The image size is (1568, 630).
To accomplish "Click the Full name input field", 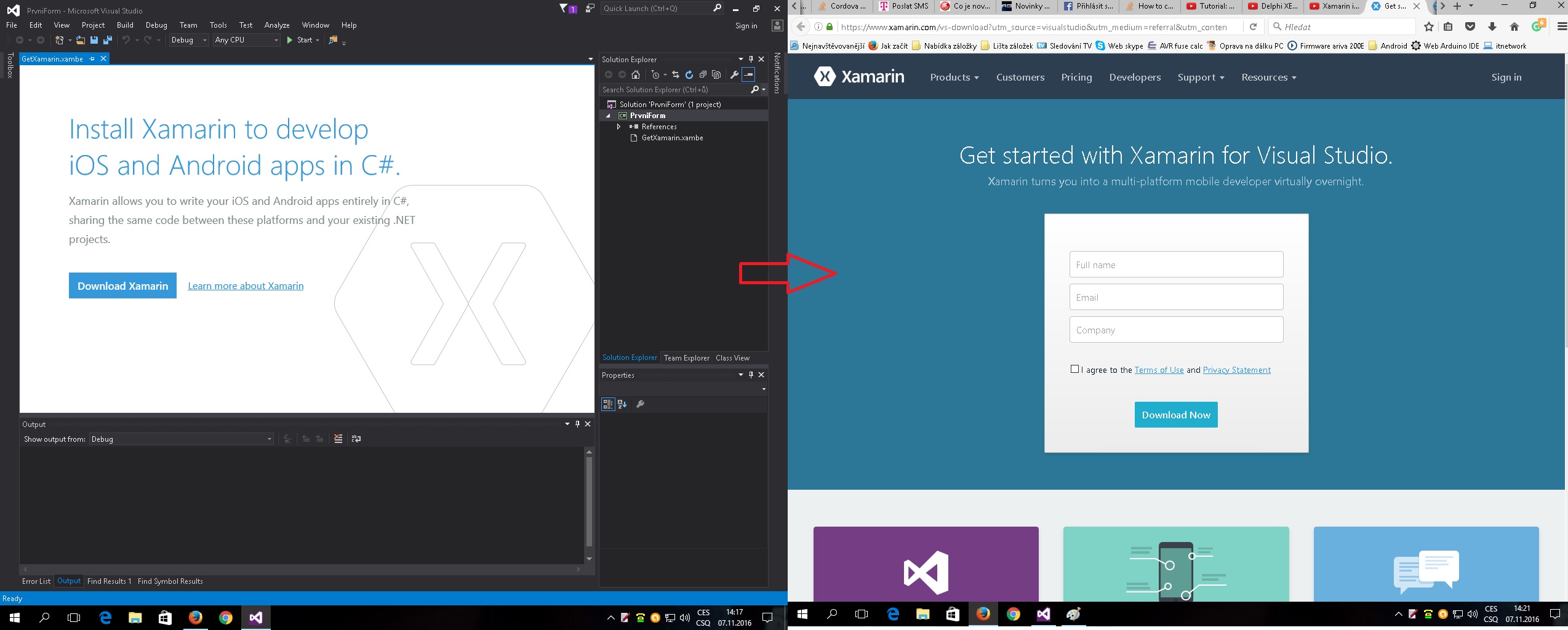I will 1176,265.
